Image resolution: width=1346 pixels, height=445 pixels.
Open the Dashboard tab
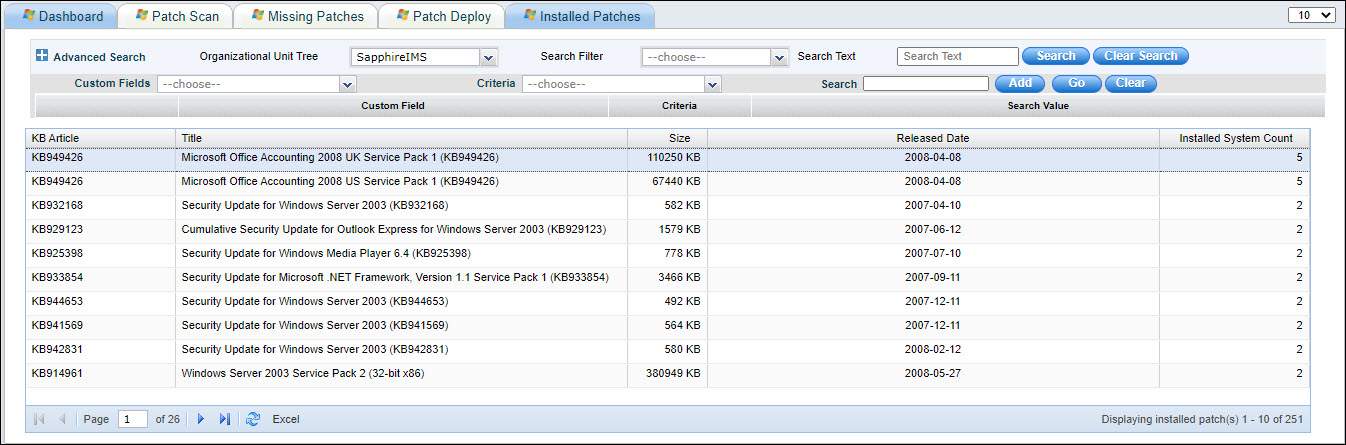(x=62, y=16)
